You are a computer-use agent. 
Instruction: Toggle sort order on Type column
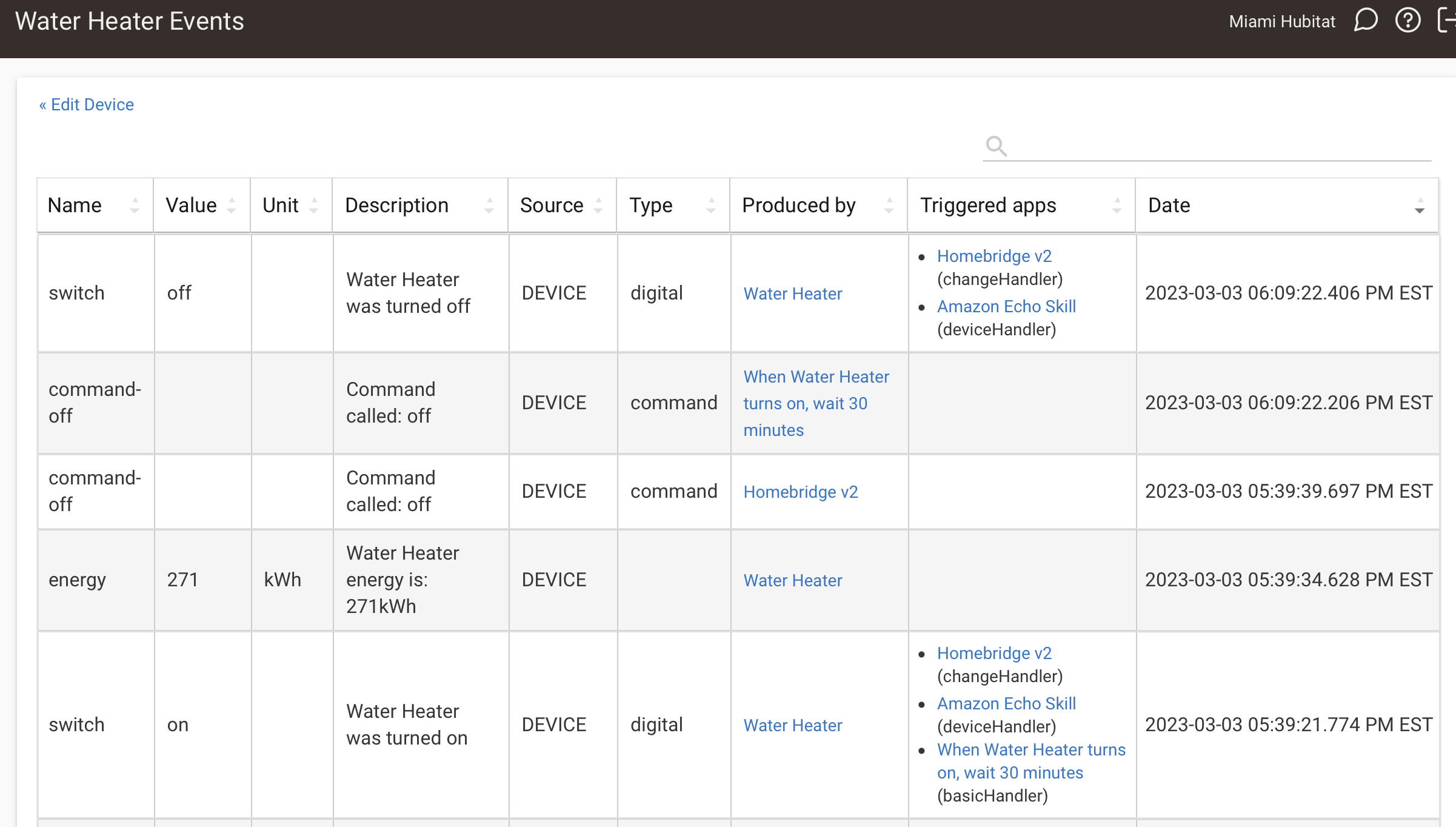coord(711,206)
